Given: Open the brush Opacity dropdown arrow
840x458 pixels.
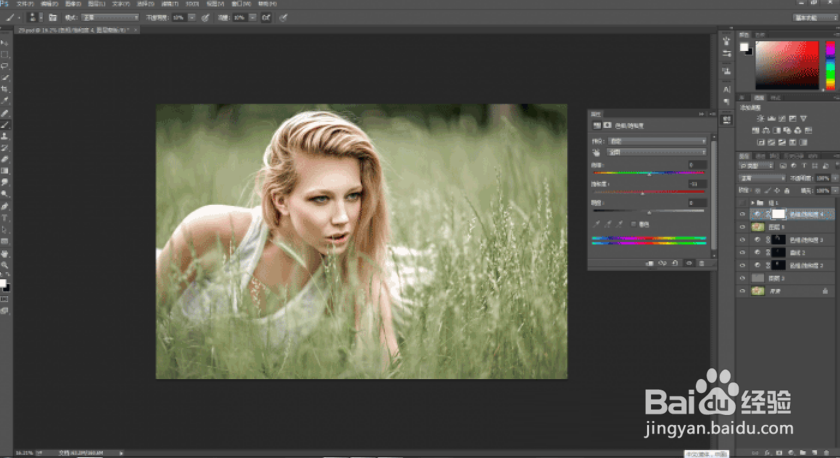Looking at the screenshot, I should (x=192, y=18).
